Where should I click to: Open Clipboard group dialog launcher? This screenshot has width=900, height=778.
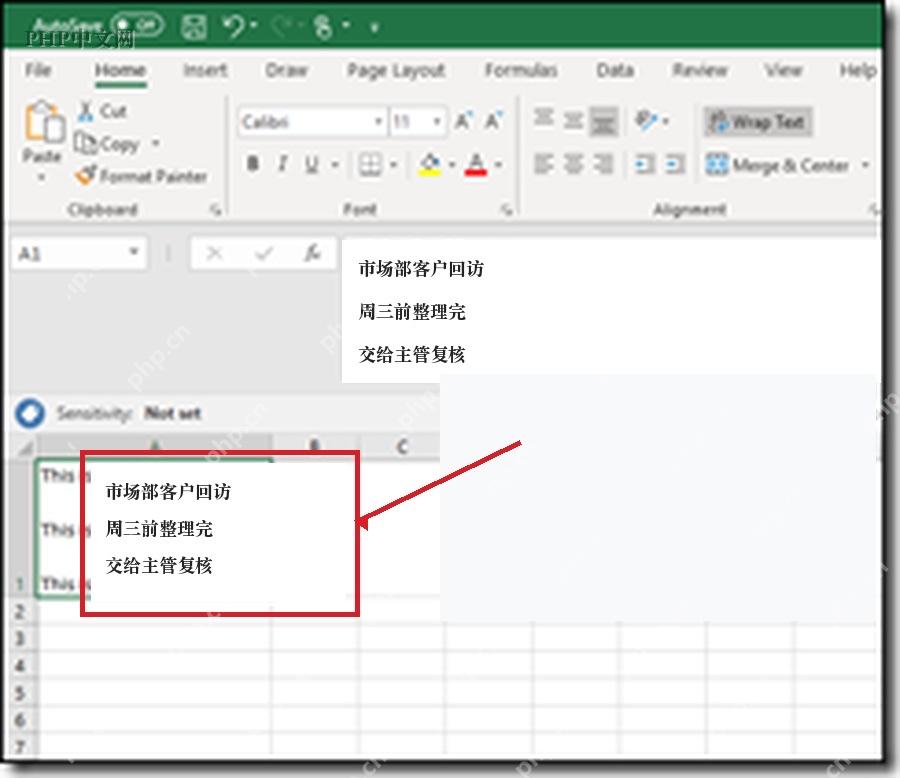coord(216,210)
